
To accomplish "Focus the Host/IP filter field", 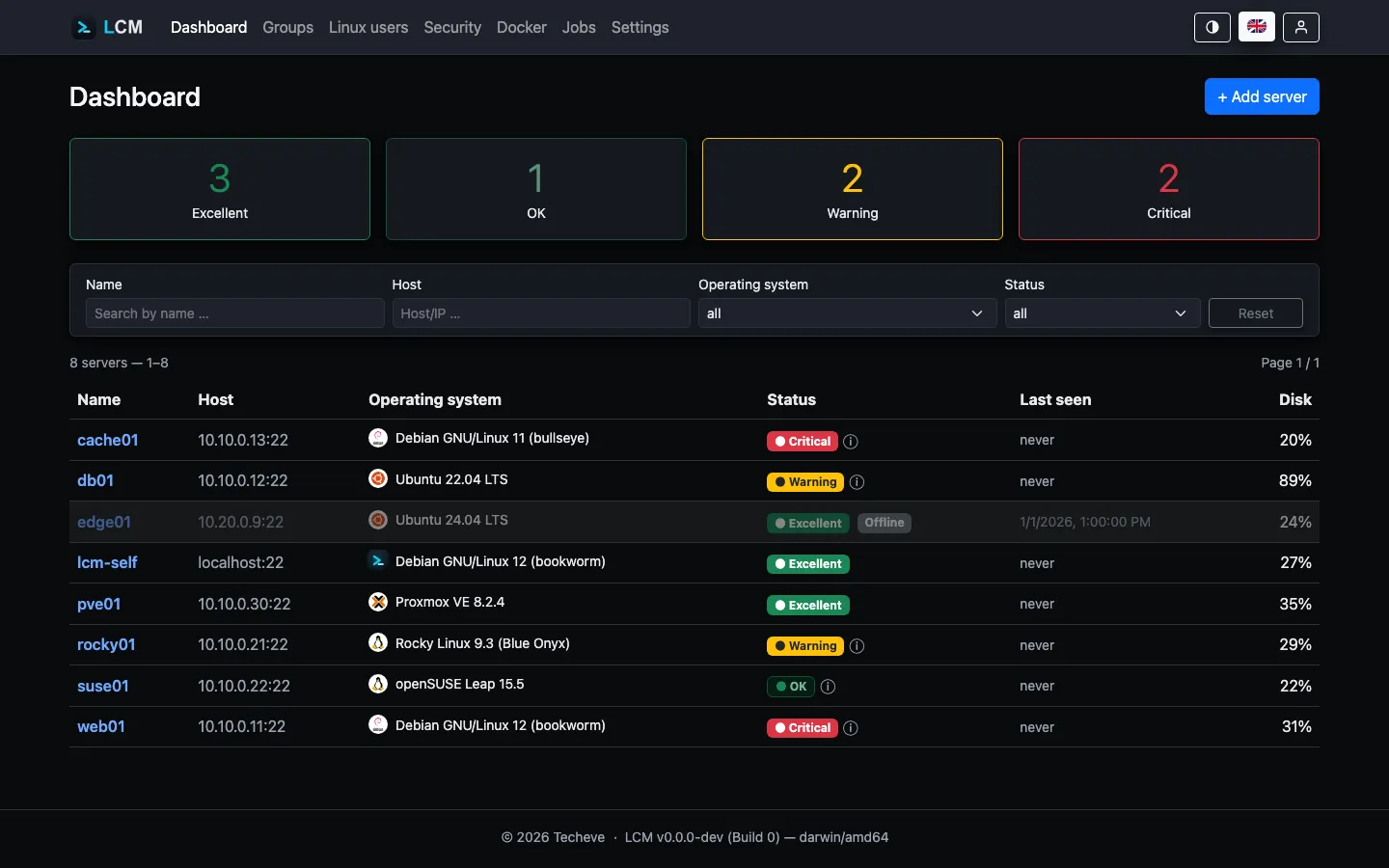I will tap(541, 313).
